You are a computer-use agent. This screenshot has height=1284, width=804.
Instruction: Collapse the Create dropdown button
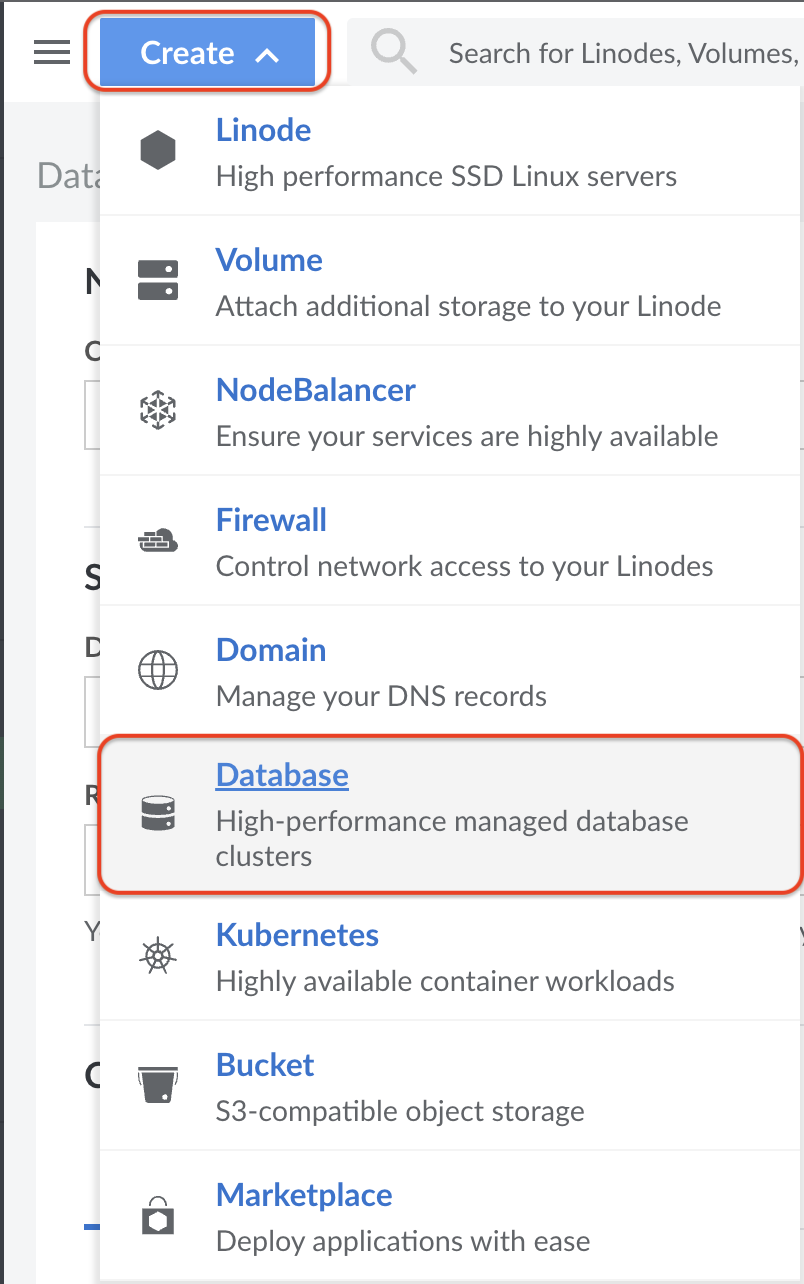coord(207,52)
